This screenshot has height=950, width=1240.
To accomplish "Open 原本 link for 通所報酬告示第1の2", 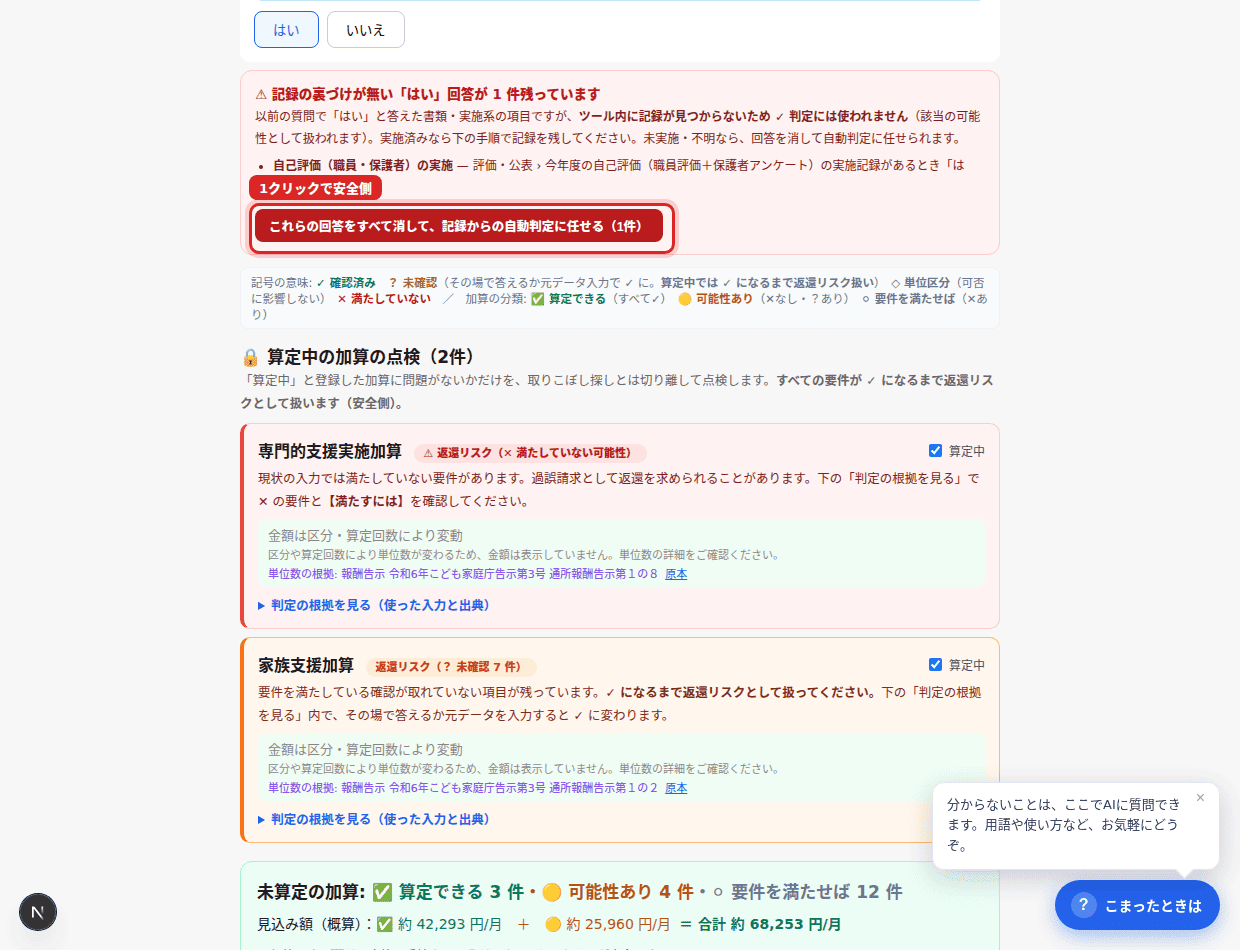I will click(x=676, y=788).
